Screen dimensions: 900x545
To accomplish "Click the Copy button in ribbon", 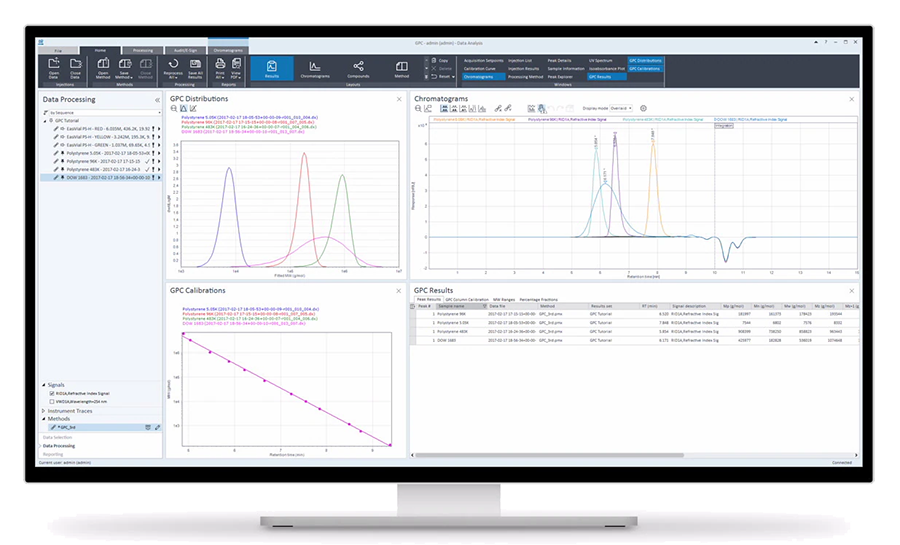I will (x=442, y=60).
